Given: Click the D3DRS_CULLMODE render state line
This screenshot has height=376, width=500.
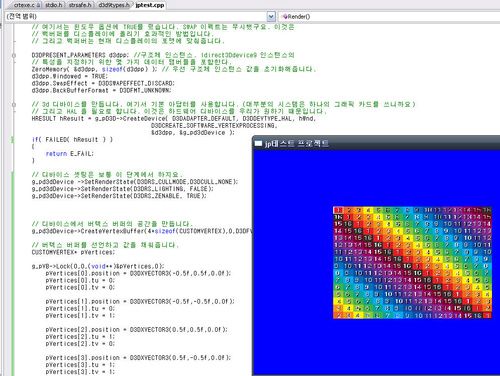Looking at the screenshot, I should click(x=135, y=182).
